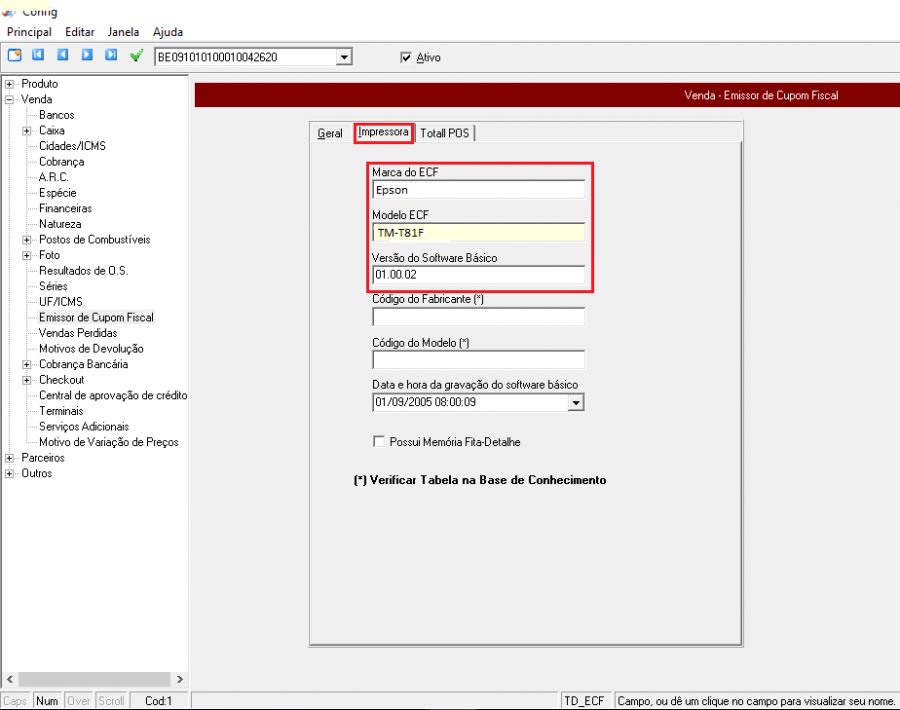900x710 pixels.
Task: Select Terminais in the tree
Action: (x=61, y=411)
